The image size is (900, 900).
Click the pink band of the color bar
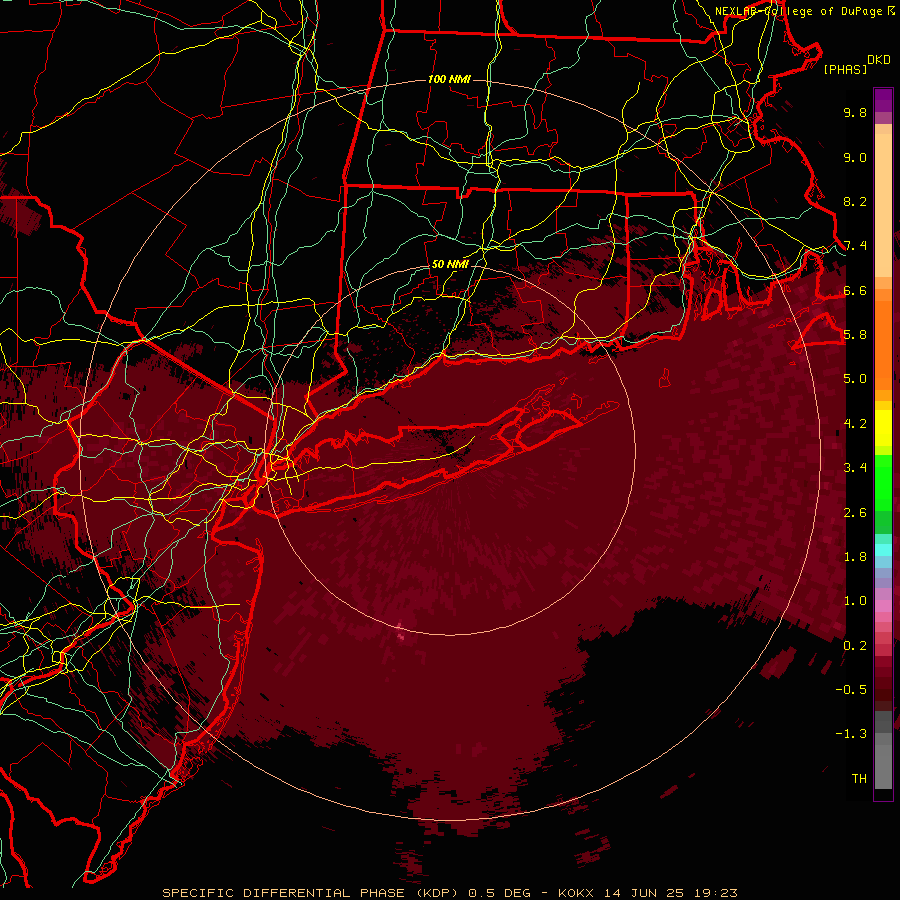[x=883, y=606]
